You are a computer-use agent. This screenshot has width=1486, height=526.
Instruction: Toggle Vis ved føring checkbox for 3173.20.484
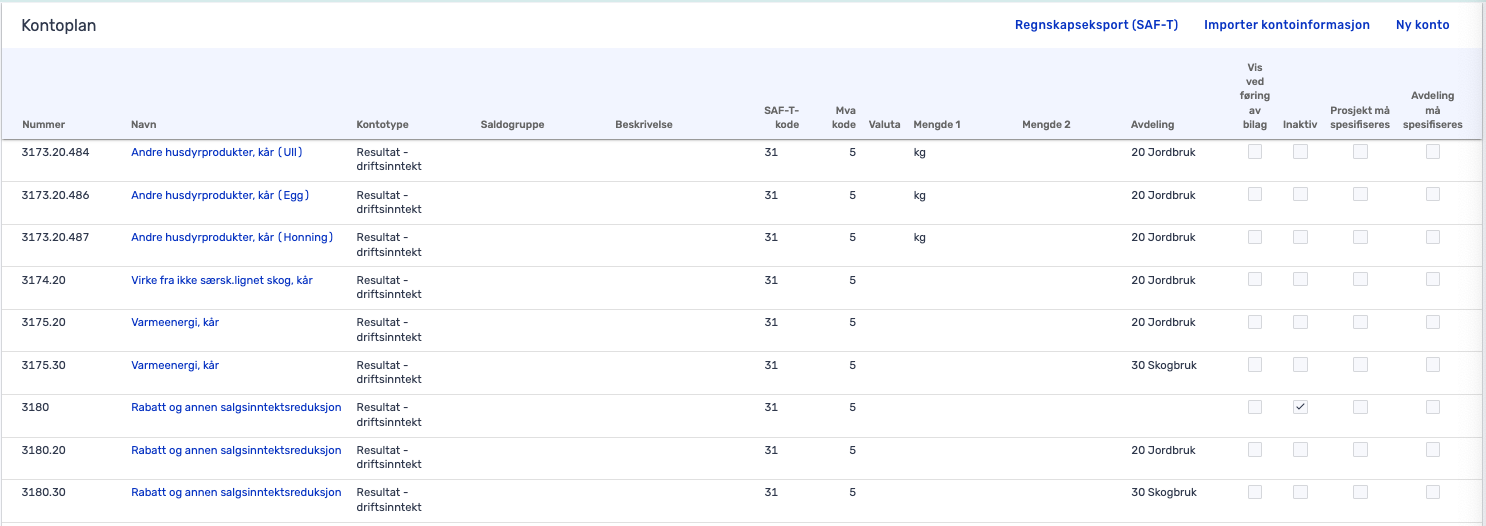(1254, 152)
